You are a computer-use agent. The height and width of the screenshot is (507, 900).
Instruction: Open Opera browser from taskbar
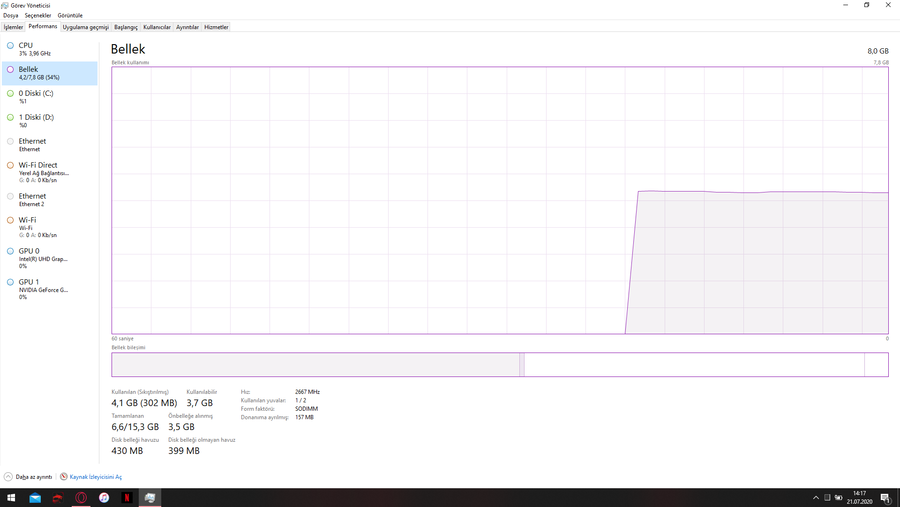(81, 498)
